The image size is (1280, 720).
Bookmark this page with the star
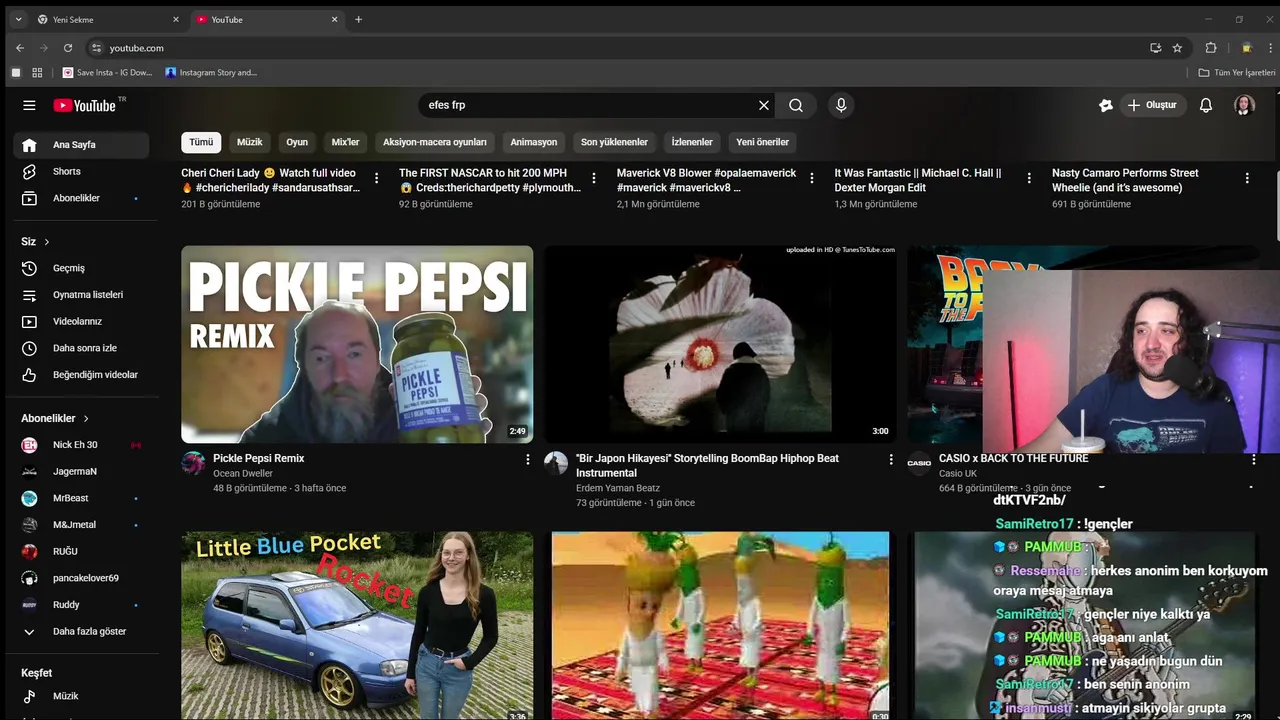pyautogui.click(x=1177, y=48)
